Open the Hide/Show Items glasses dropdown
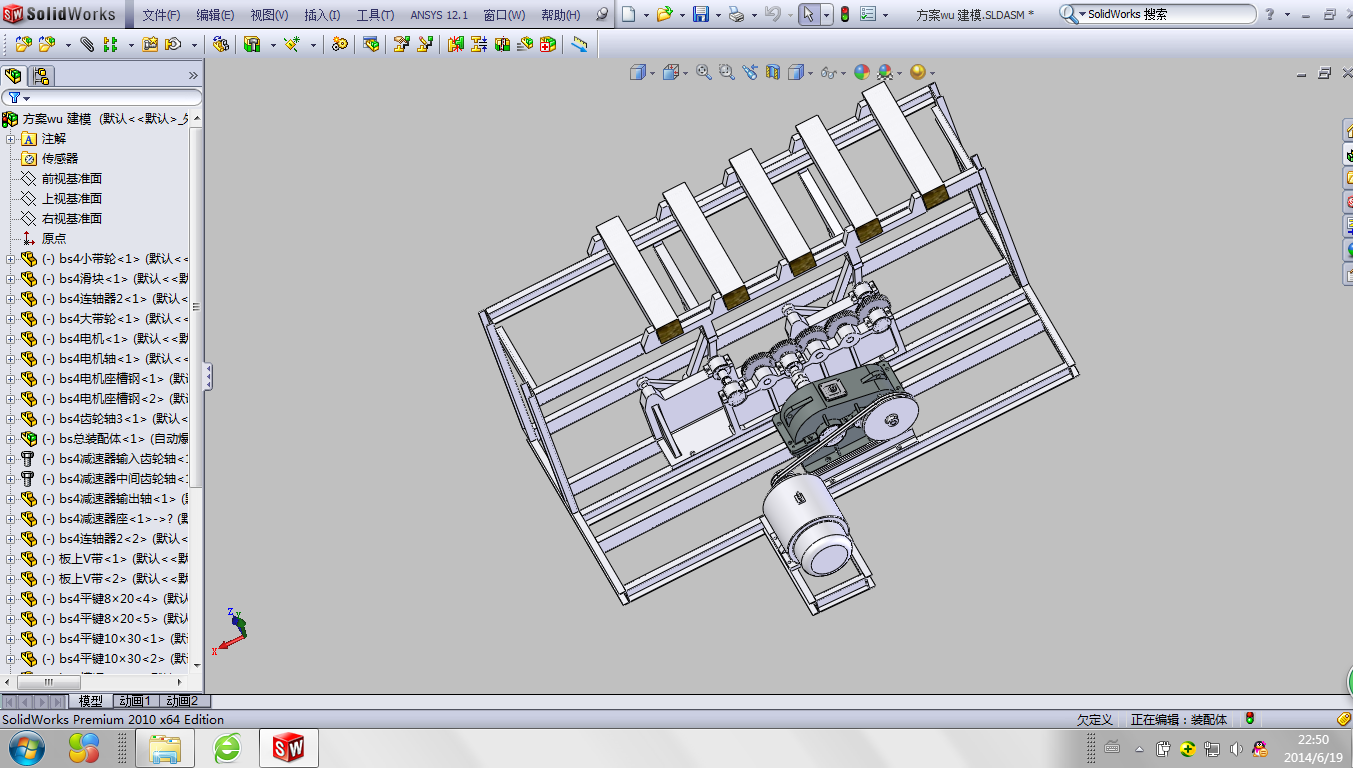The width and height of the screenshot is (1353, 768). coord(829,72)
